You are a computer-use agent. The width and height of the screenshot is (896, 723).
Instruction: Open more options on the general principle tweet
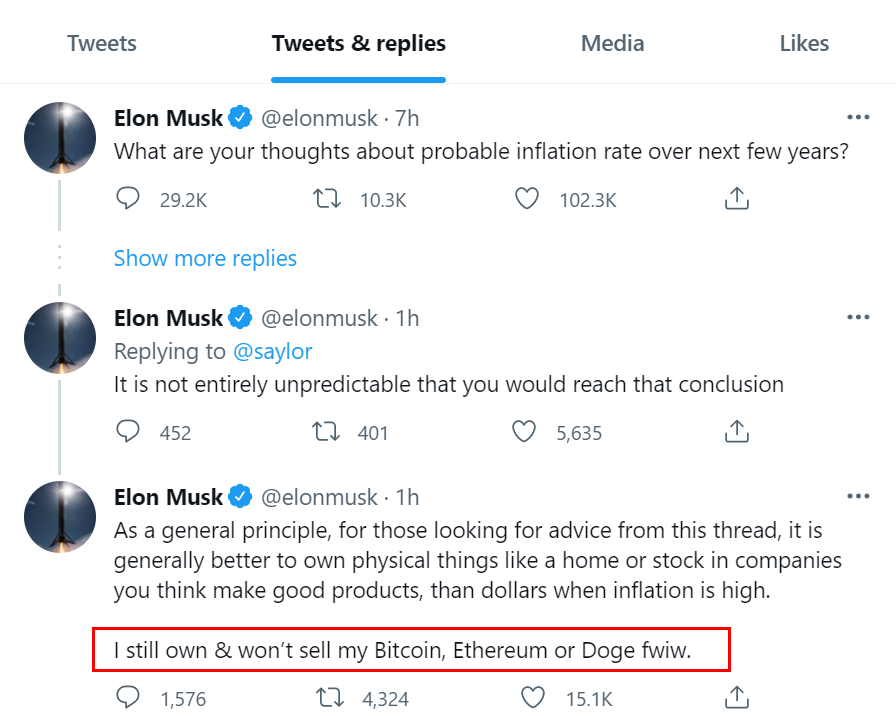pos(858,497)
